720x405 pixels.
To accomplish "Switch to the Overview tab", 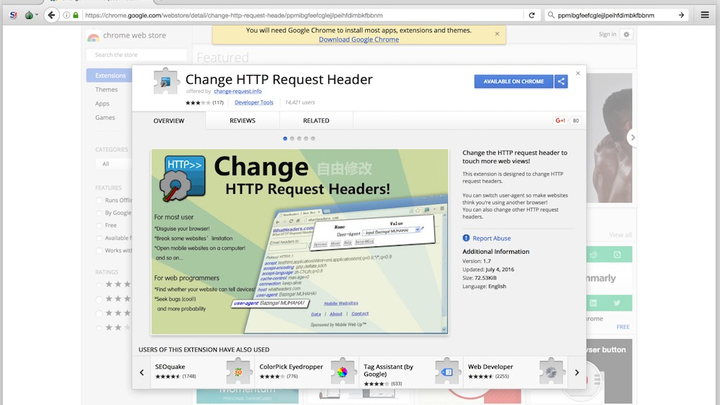I will tap(169, 121).
